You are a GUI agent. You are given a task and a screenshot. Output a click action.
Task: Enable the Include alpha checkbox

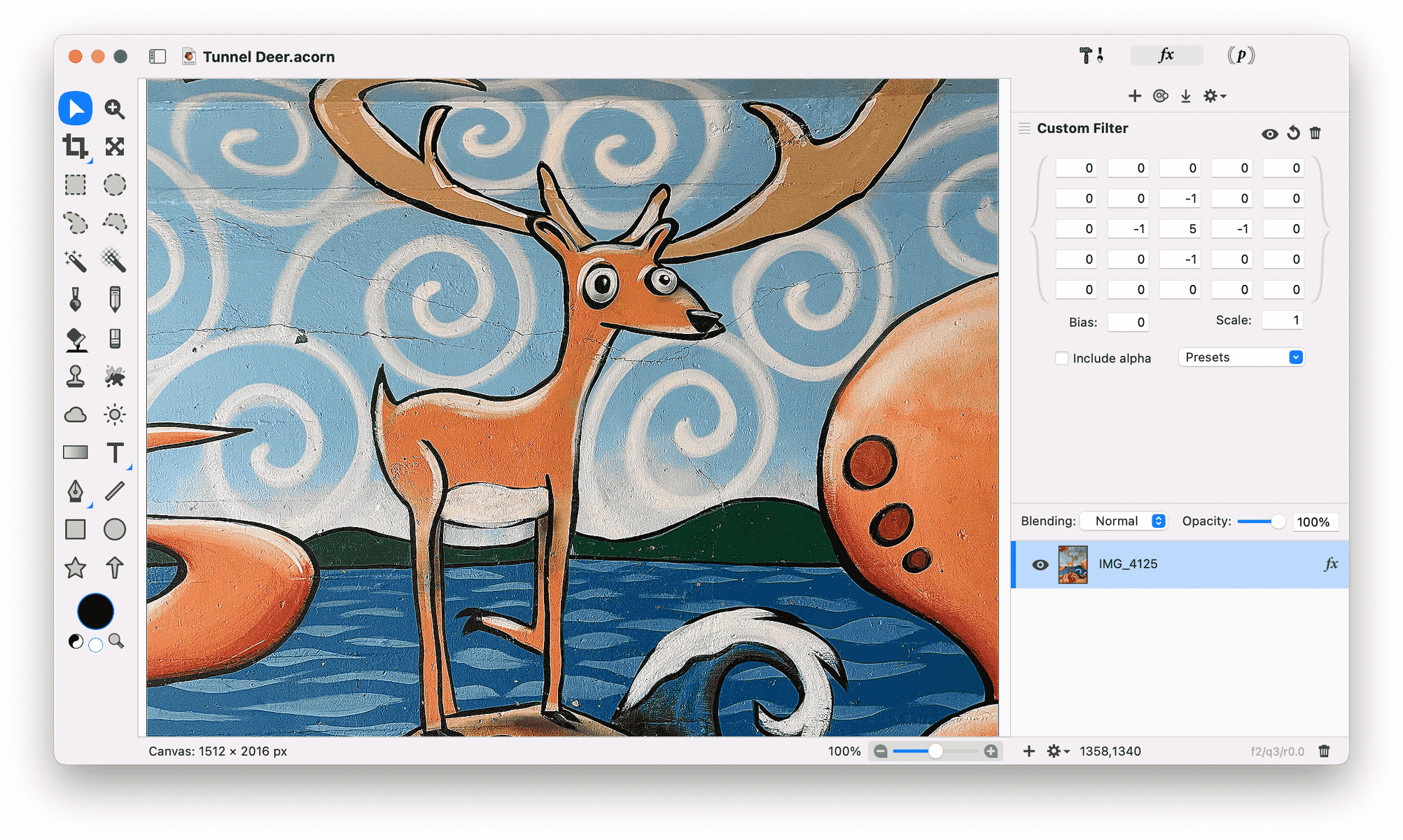click(1062, 358)
